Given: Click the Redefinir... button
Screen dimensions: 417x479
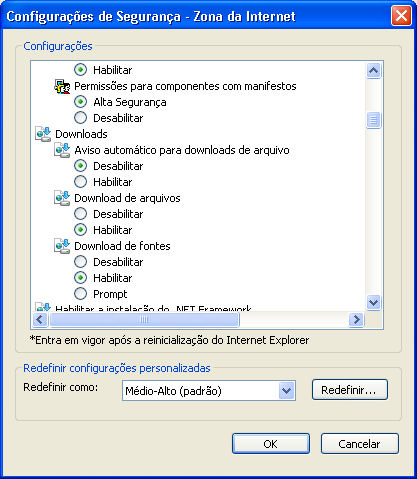Looking at the screenshot, I should click(350, 390).
